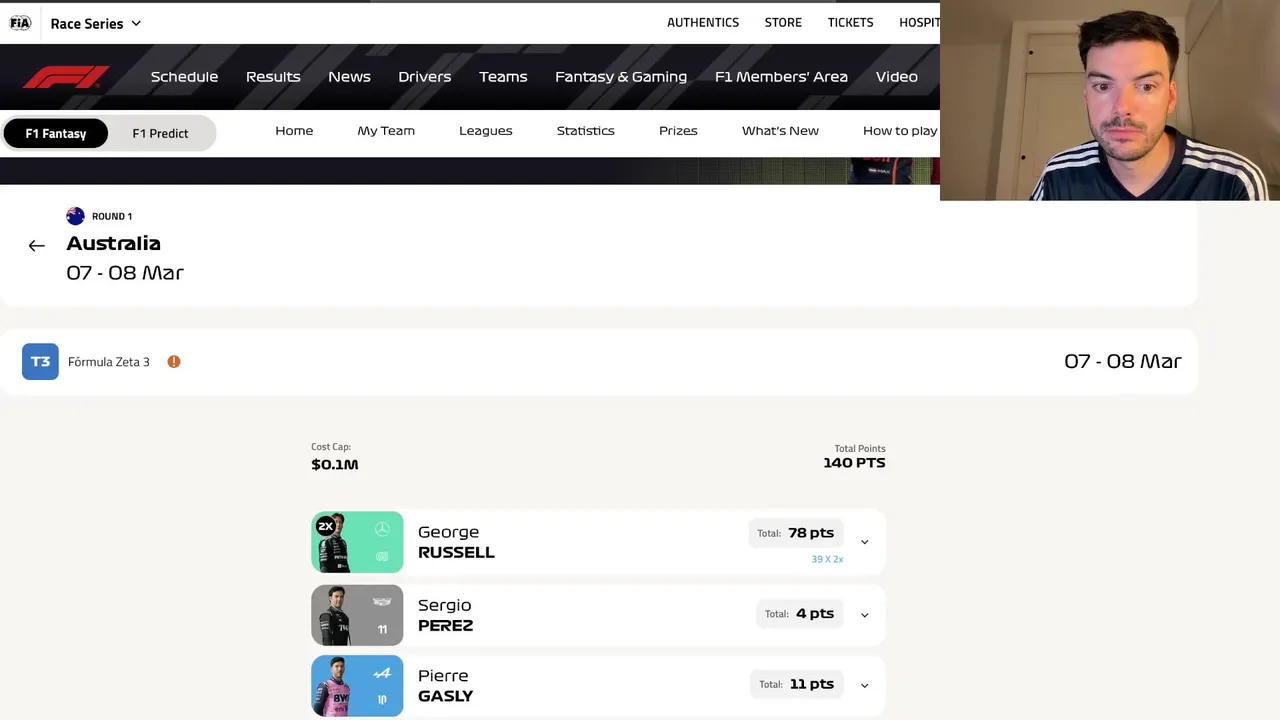Click the Sergio PEREZ name

[x=445, y=615]
